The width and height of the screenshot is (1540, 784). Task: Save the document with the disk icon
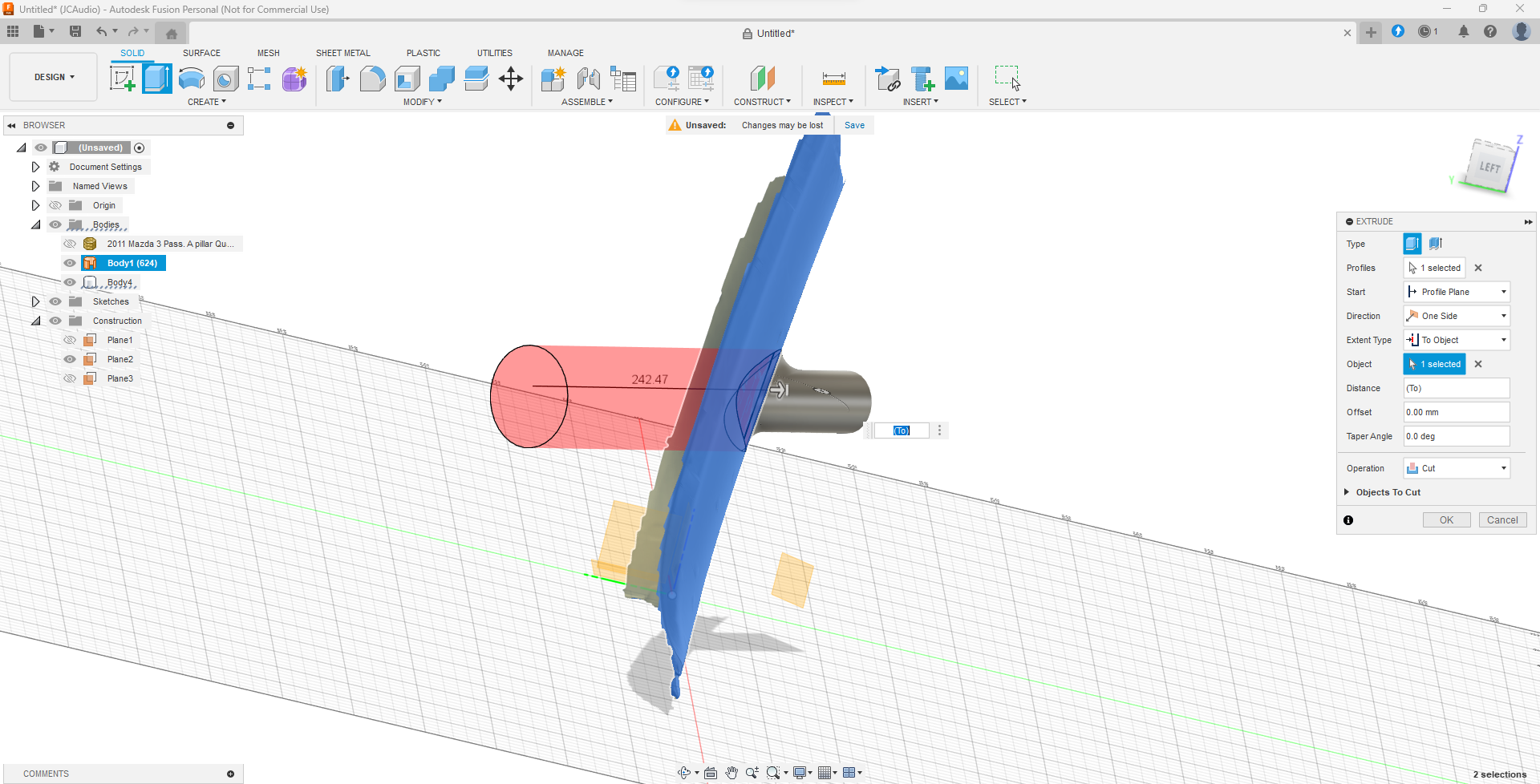coord(75,31)
